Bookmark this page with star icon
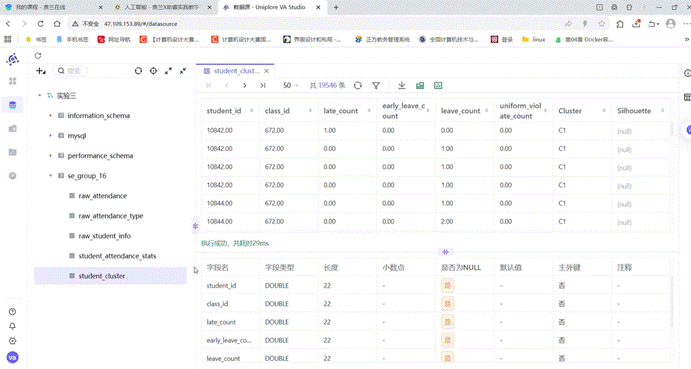This screenshot has width=691, height=369. (x=602, y=24)
